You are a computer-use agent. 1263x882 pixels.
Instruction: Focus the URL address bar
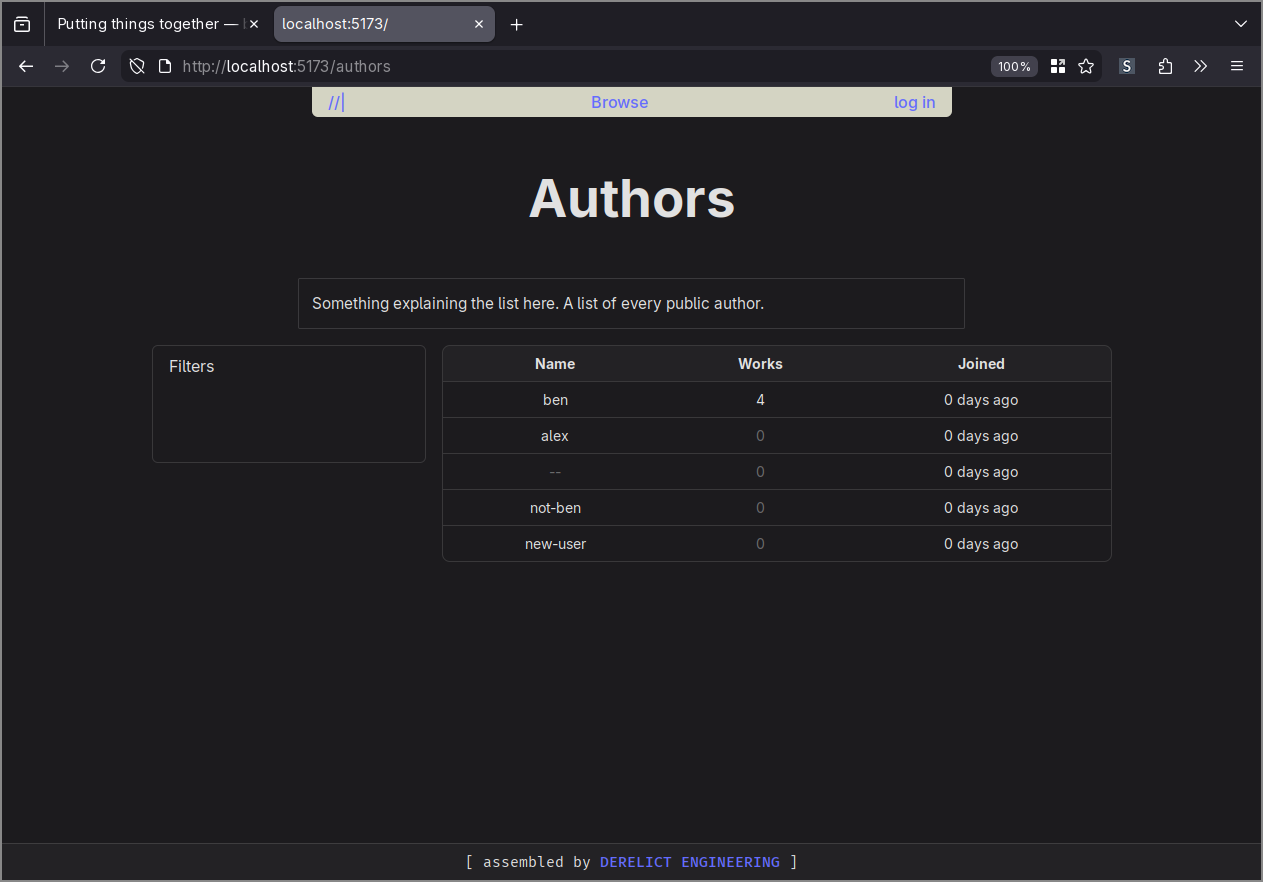(x=580, y=66)
